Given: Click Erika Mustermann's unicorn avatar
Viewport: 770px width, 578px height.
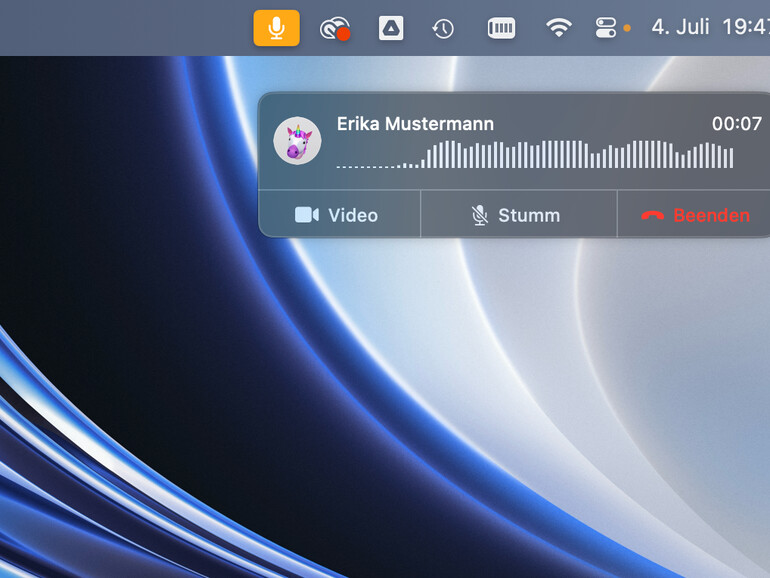Looking at the screenshot, I should click(298, 140).
